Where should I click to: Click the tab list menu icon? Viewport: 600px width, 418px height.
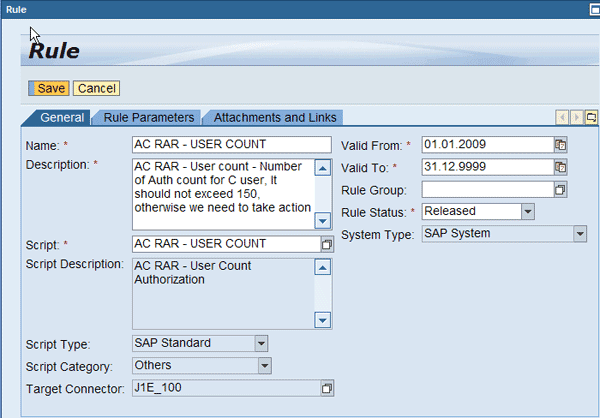tap(592, 118)
